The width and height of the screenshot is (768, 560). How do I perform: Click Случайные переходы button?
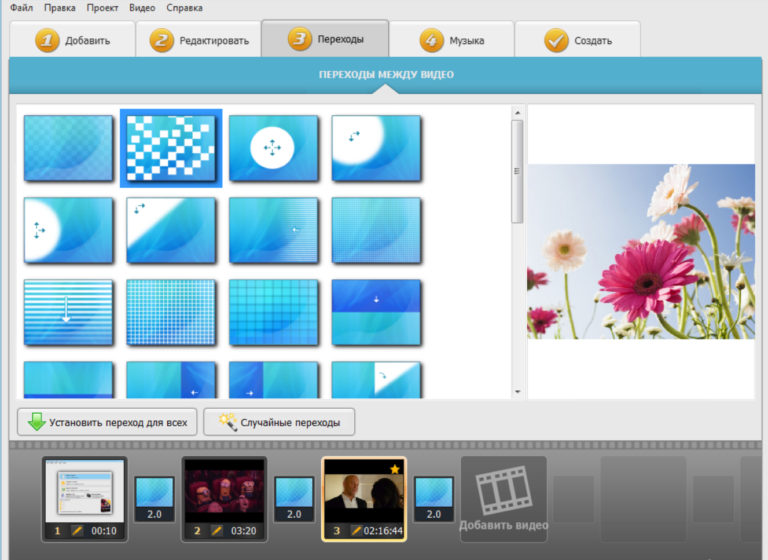click(279, 422)
